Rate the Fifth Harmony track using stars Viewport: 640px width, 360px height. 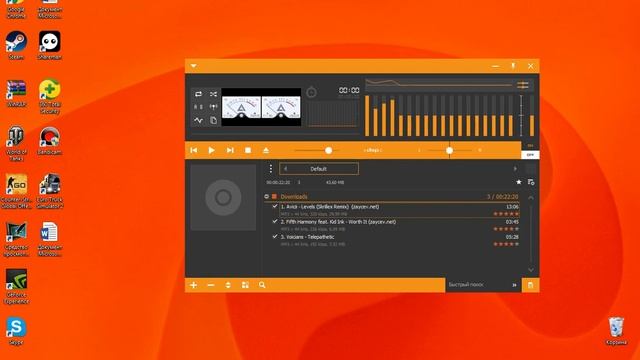506,229
